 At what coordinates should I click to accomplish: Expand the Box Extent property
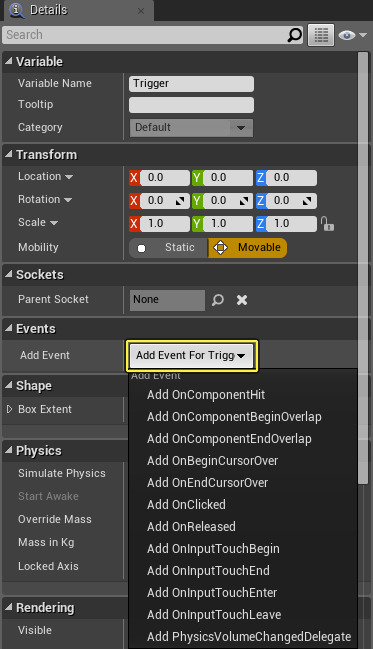pyautogui.click(x=10, y=409)
